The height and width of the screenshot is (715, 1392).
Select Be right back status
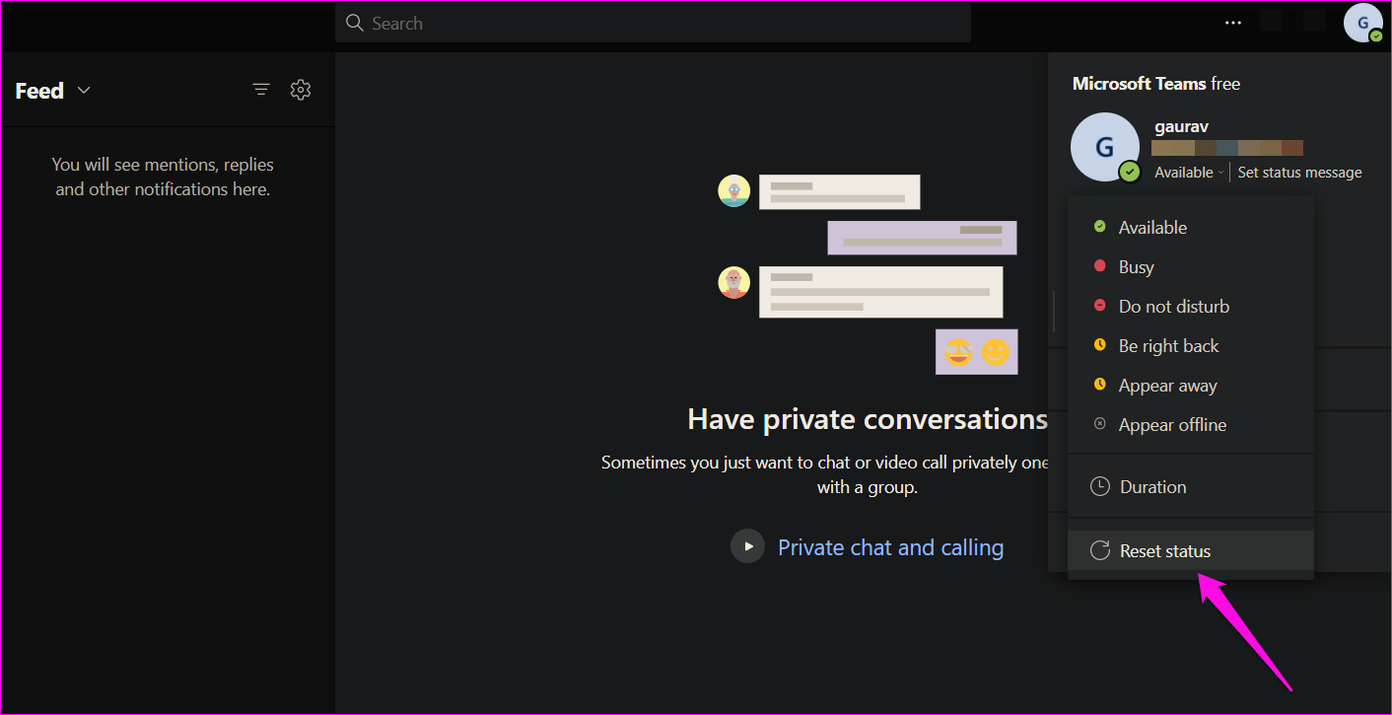click(1191, 346)
